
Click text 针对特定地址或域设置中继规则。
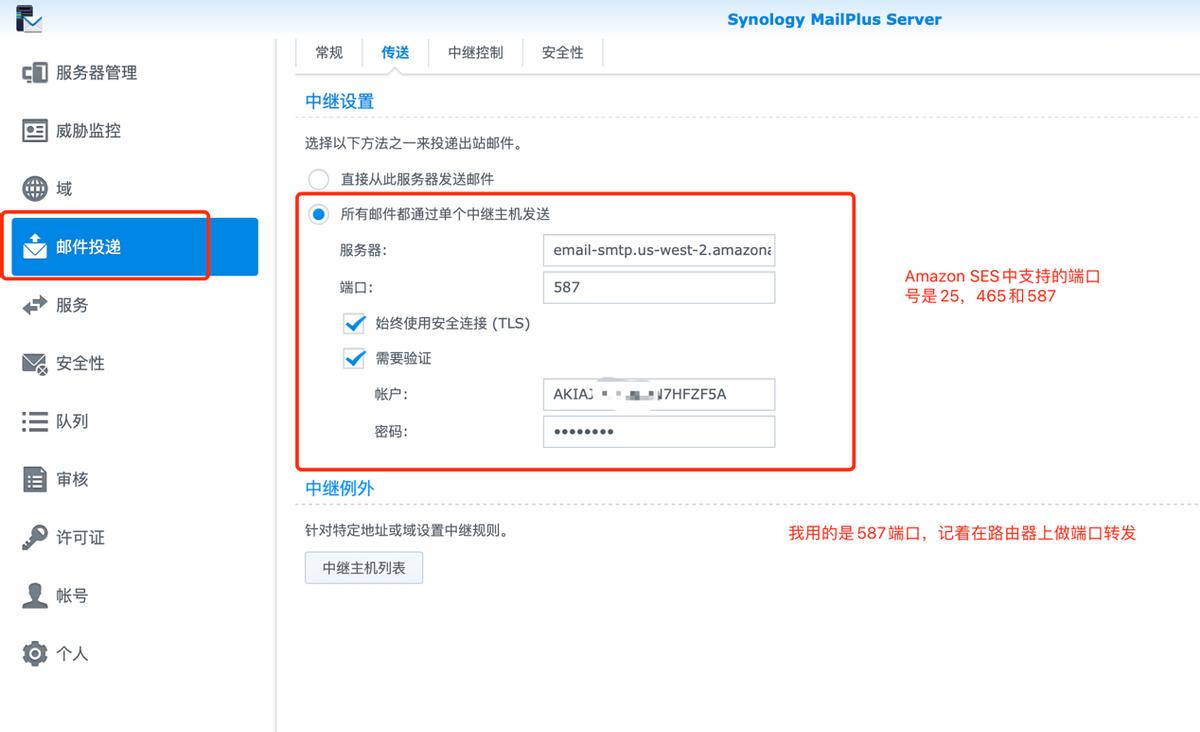point(407,531)
